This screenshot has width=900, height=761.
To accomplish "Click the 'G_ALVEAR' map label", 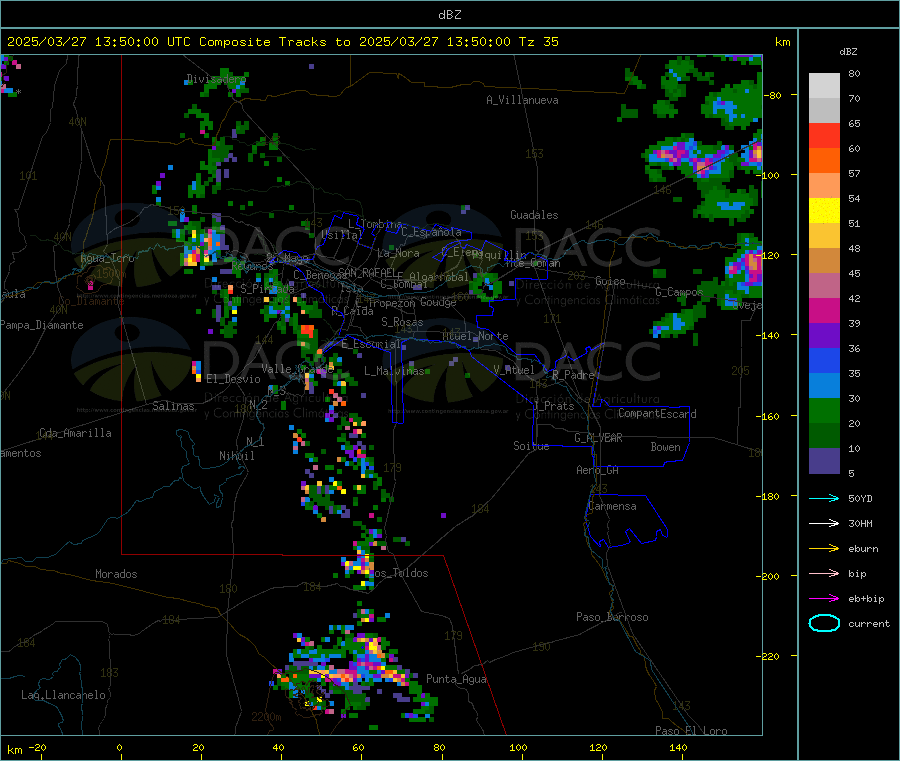I will point(598,438).
